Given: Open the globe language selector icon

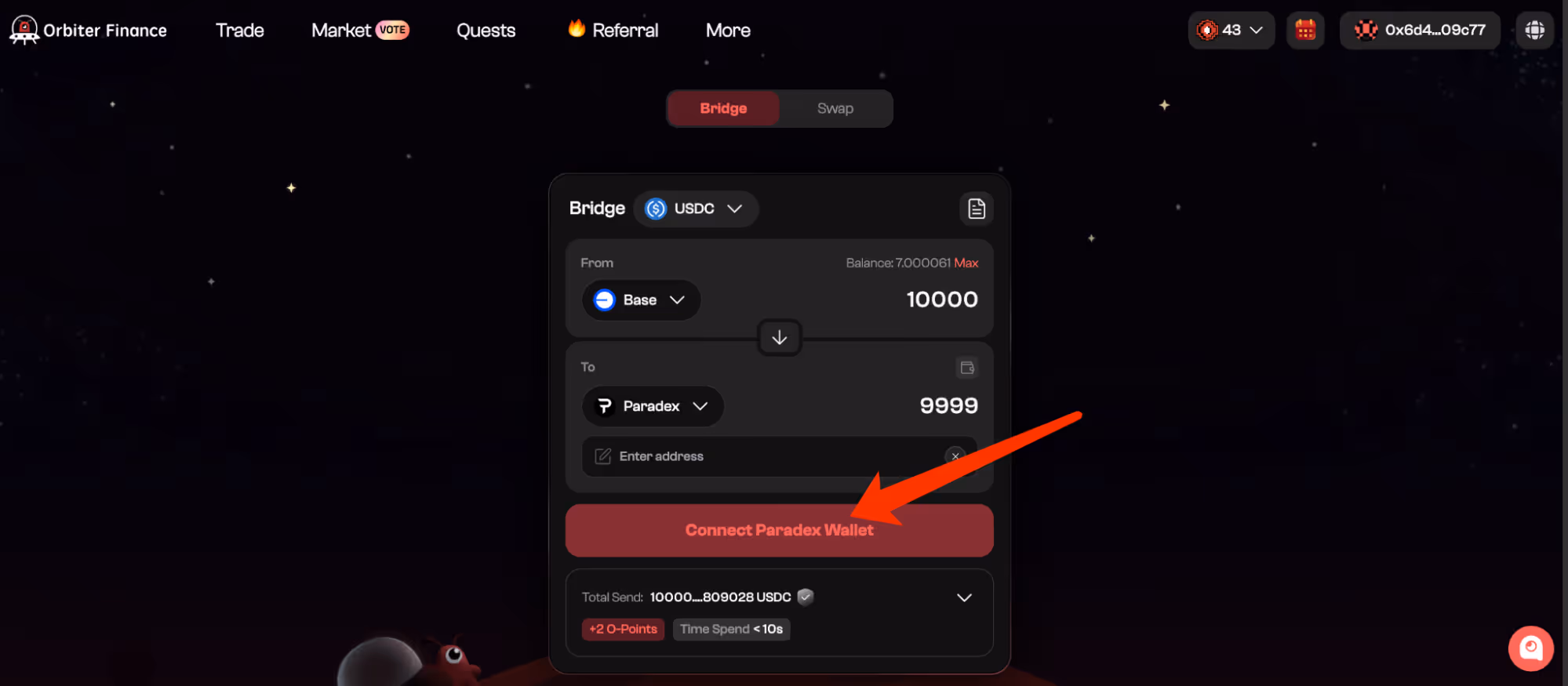Looking at the screenshot, I should coord(1534,30).
